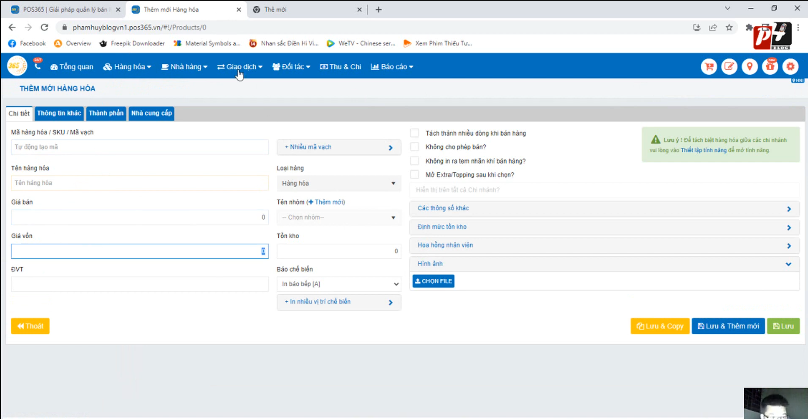
Task: Go back with browser back arrow
Action: point(12,27)
